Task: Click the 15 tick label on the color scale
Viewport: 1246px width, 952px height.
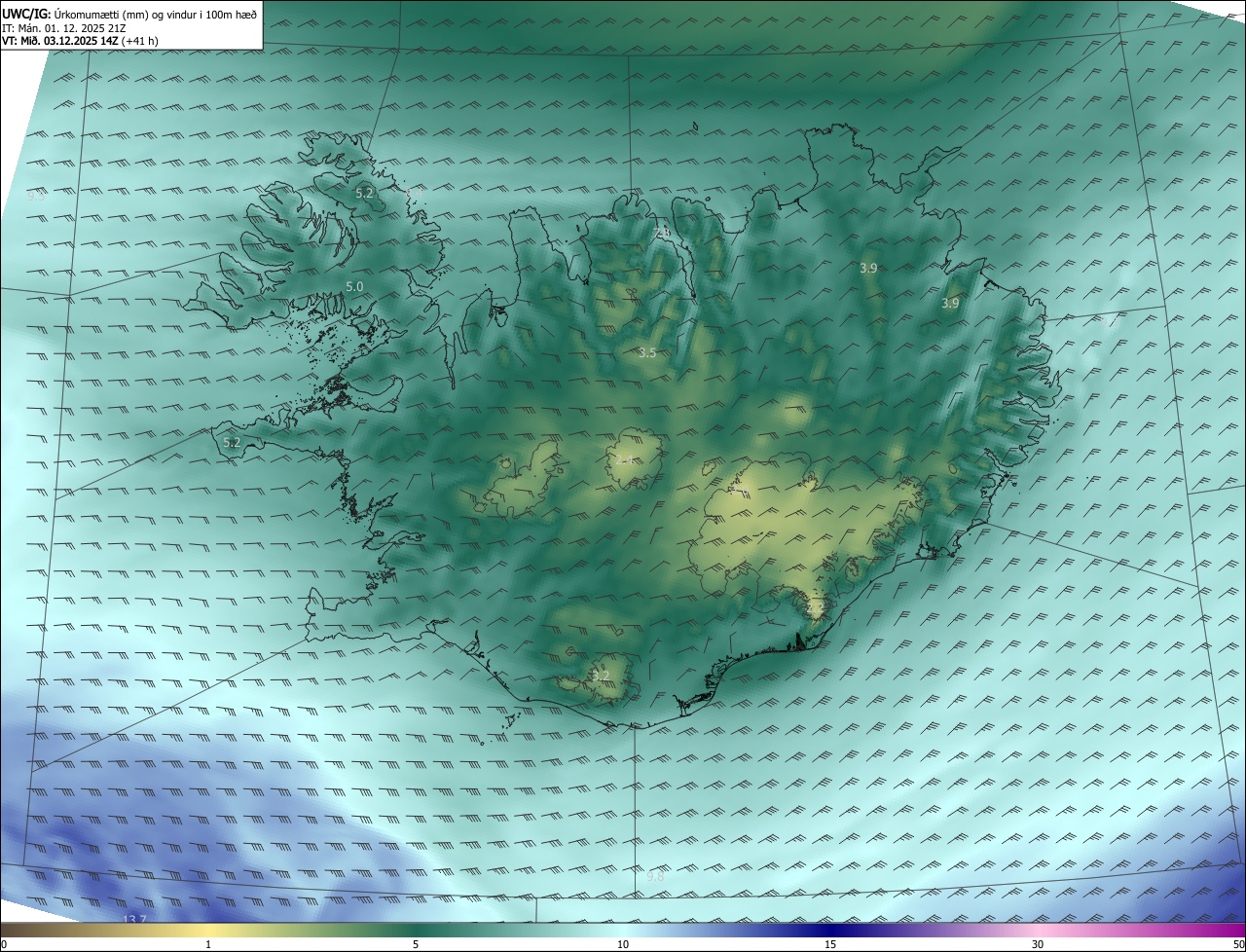Action: click(x=830, y=944)
